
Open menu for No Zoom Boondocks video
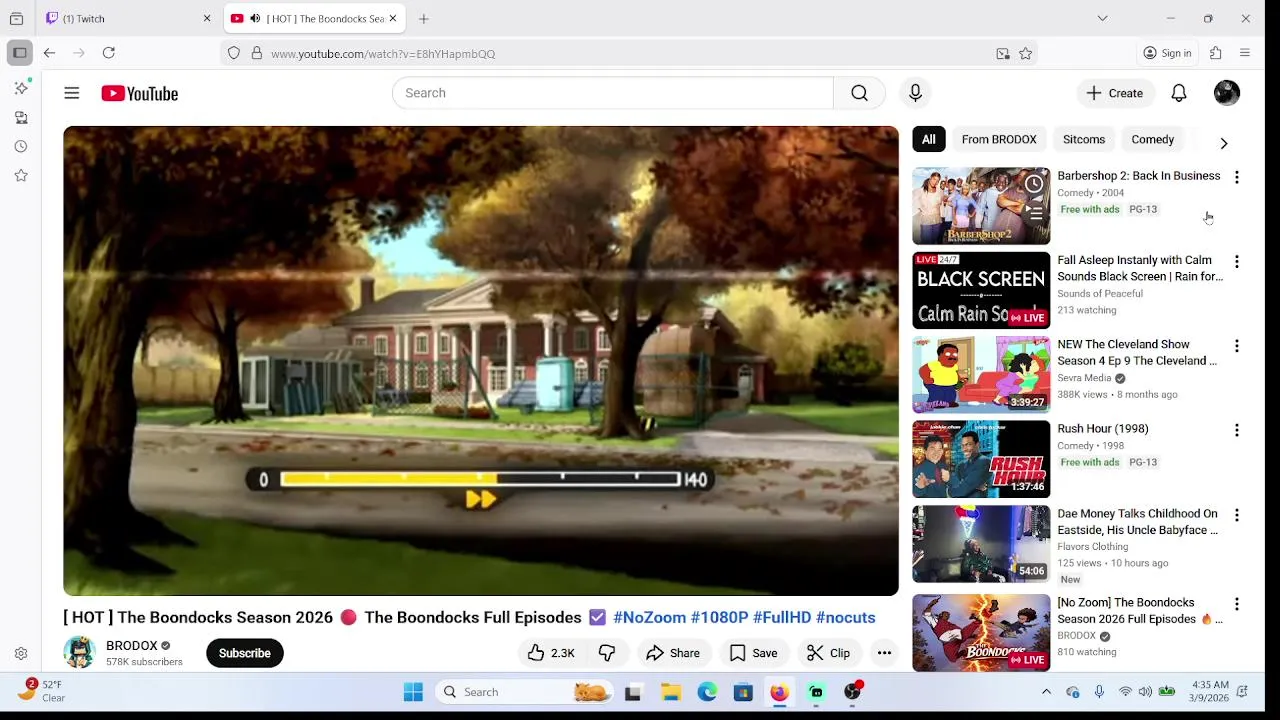(x=1236, y=604)
